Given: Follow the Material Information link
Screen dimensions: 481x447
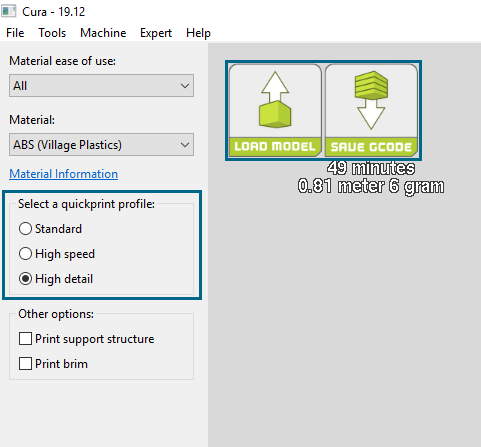Looking at the screenshot, I should coord(63,174).
